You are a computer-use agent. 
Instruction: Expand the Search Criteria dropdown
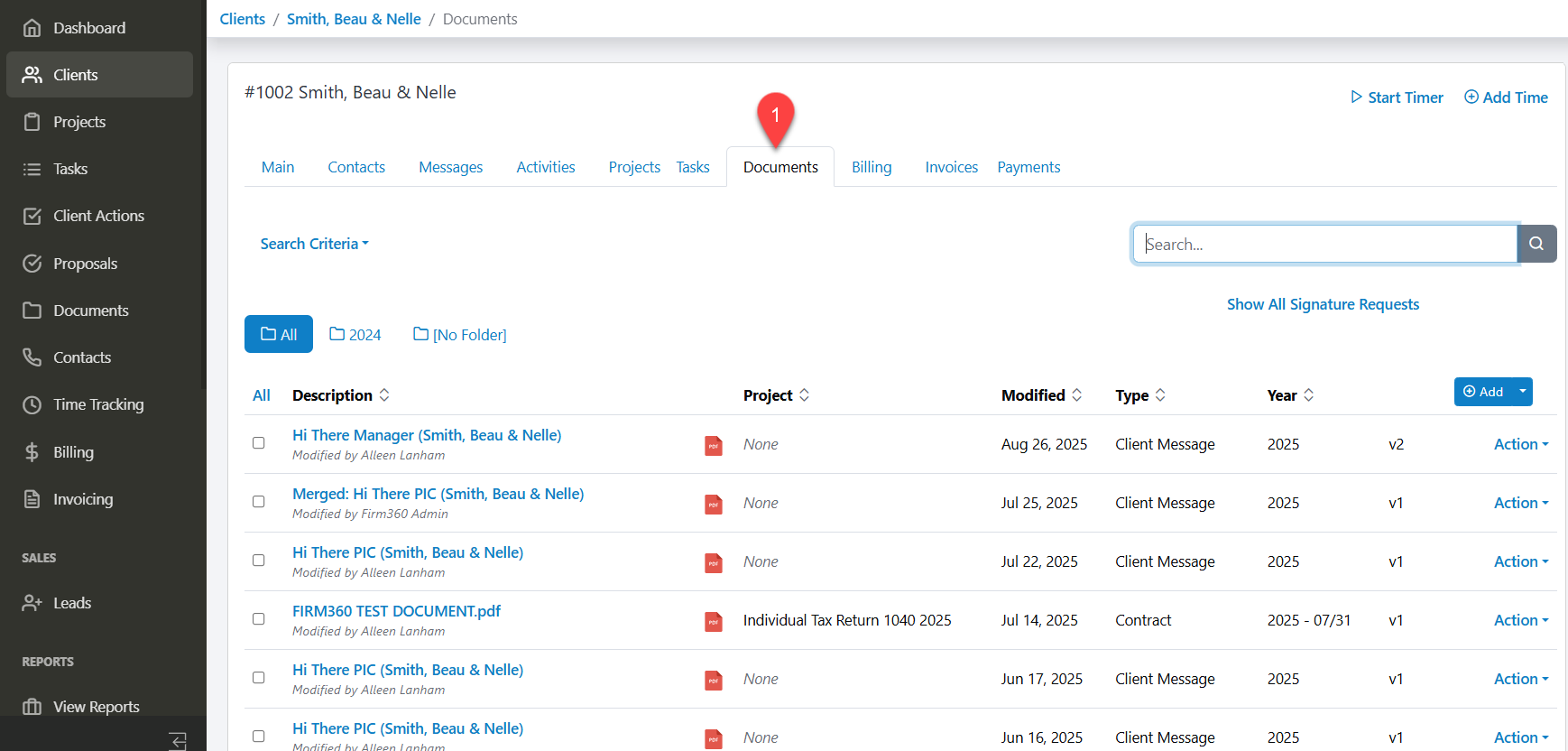(314, 244)
